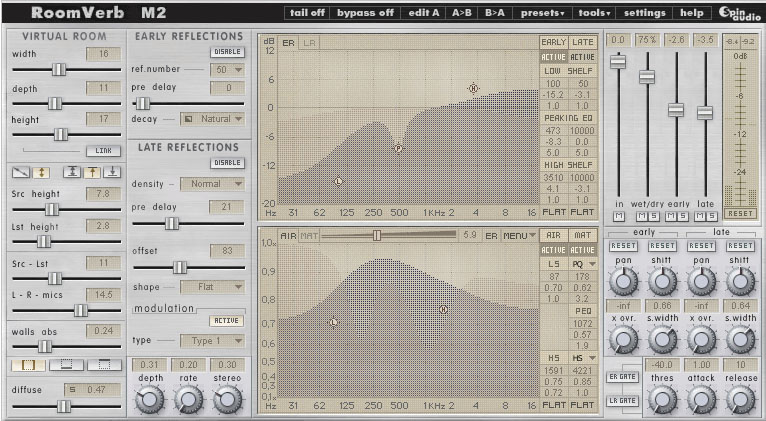Click bypass off in top bar

point(365,13)
